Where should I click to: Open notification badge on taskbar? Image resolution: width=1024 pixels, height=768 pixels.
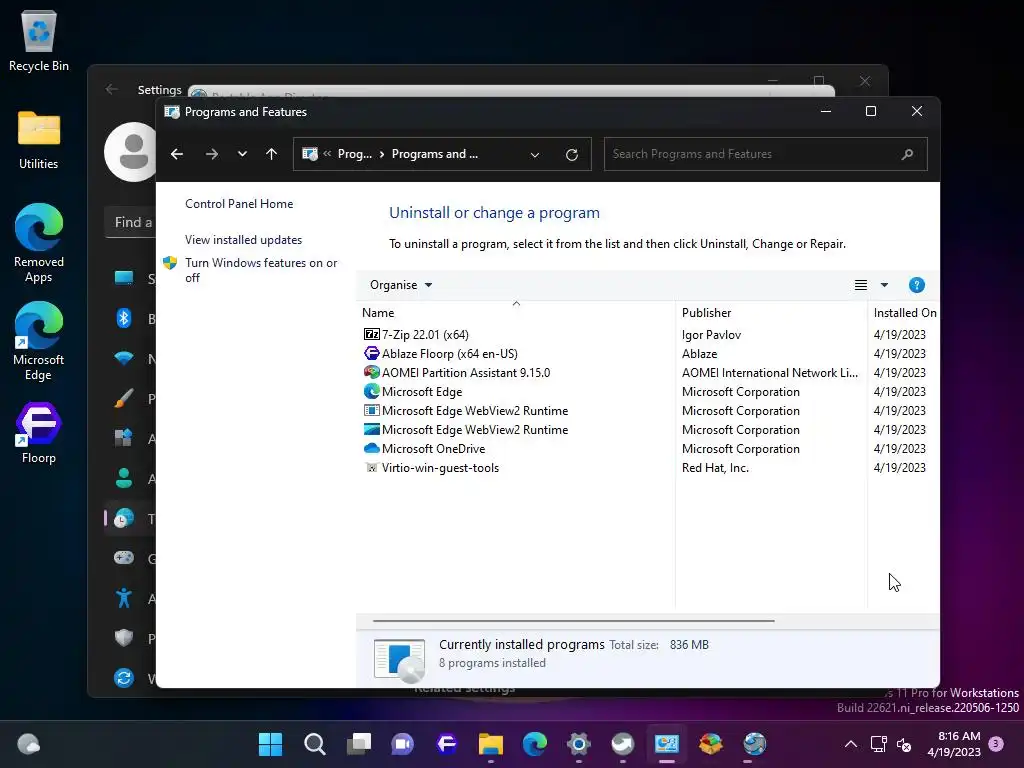997,743
